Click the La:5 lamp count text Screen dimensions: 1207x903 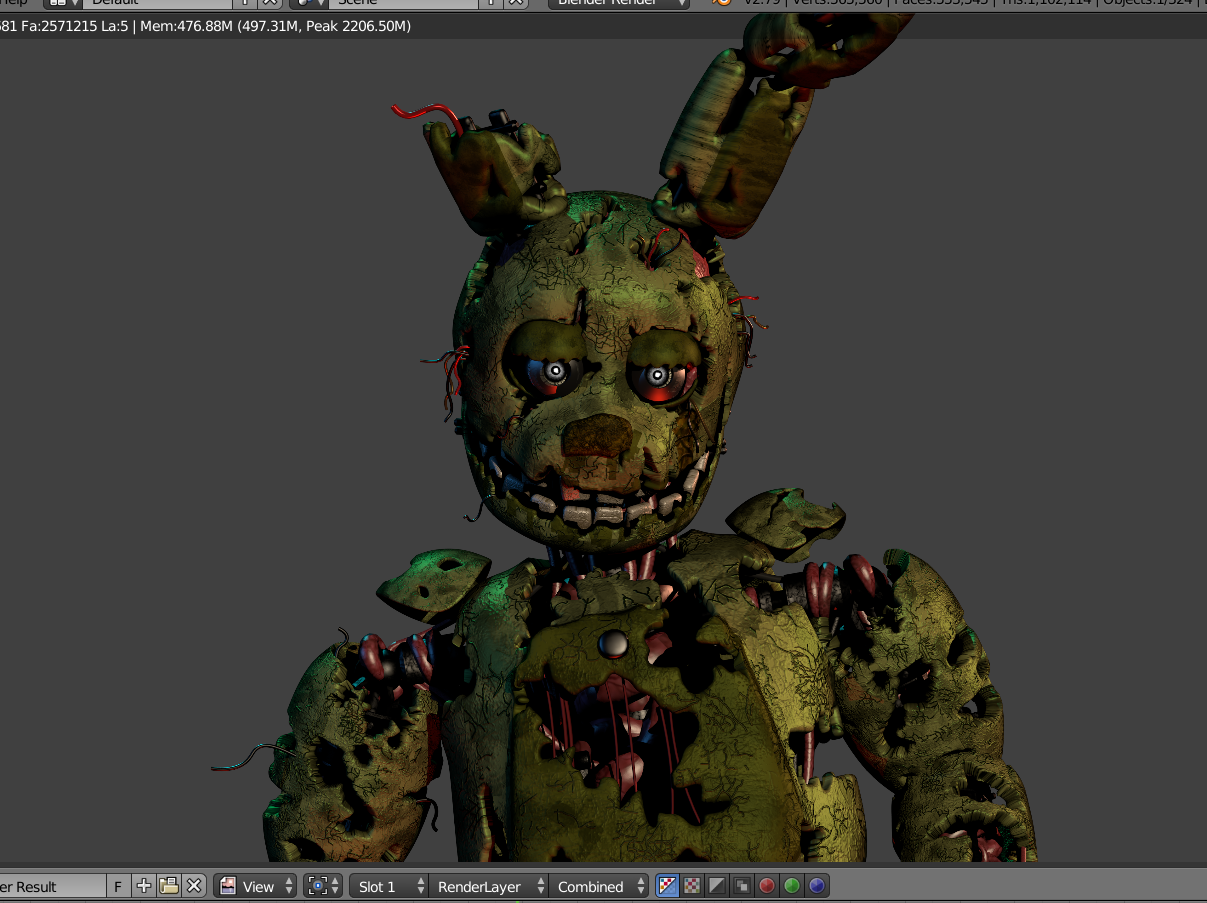(x=115, y=26)
